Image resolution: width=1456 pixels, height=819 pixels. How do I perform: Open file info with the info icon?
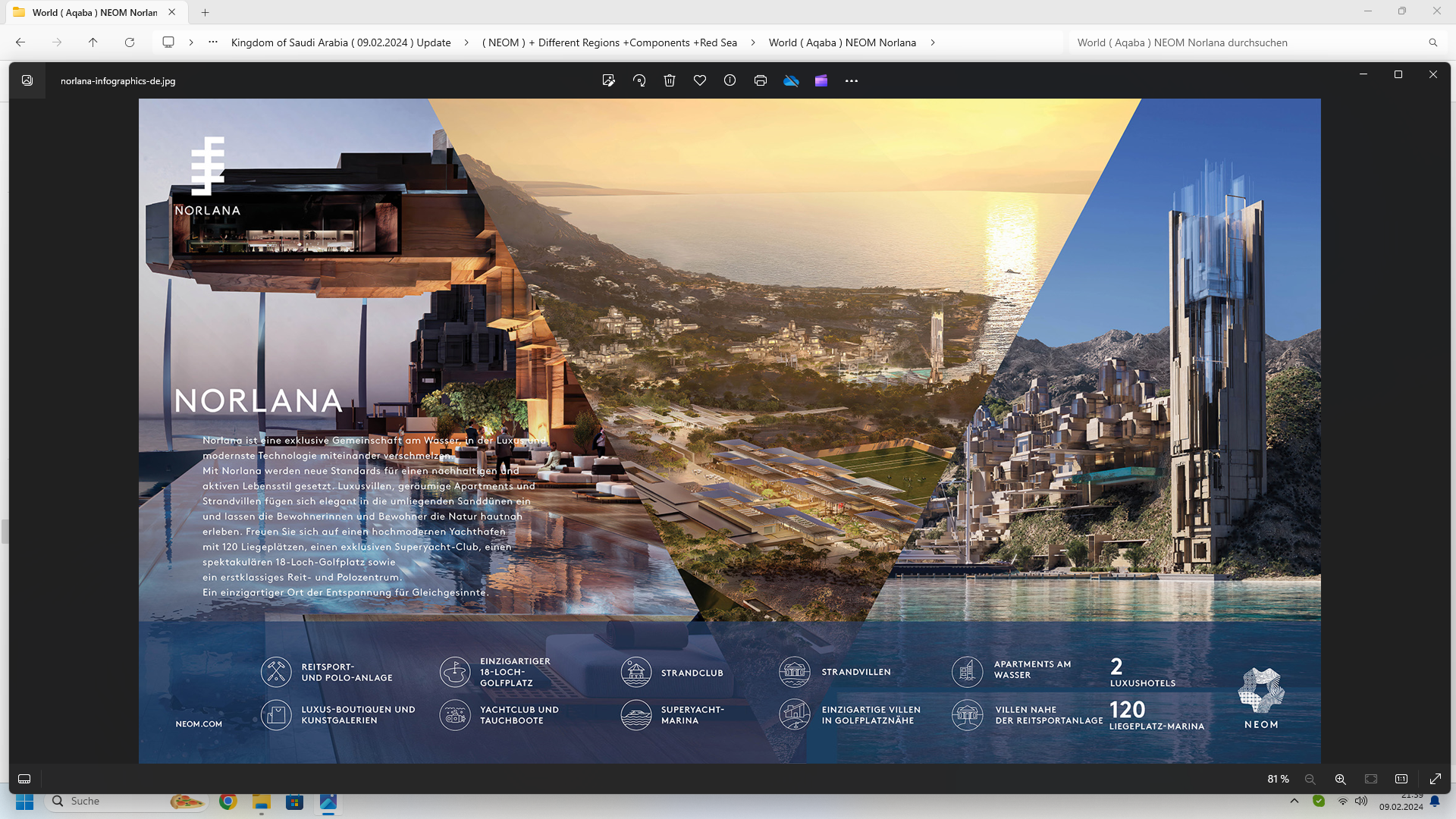(x=730, y=80)
